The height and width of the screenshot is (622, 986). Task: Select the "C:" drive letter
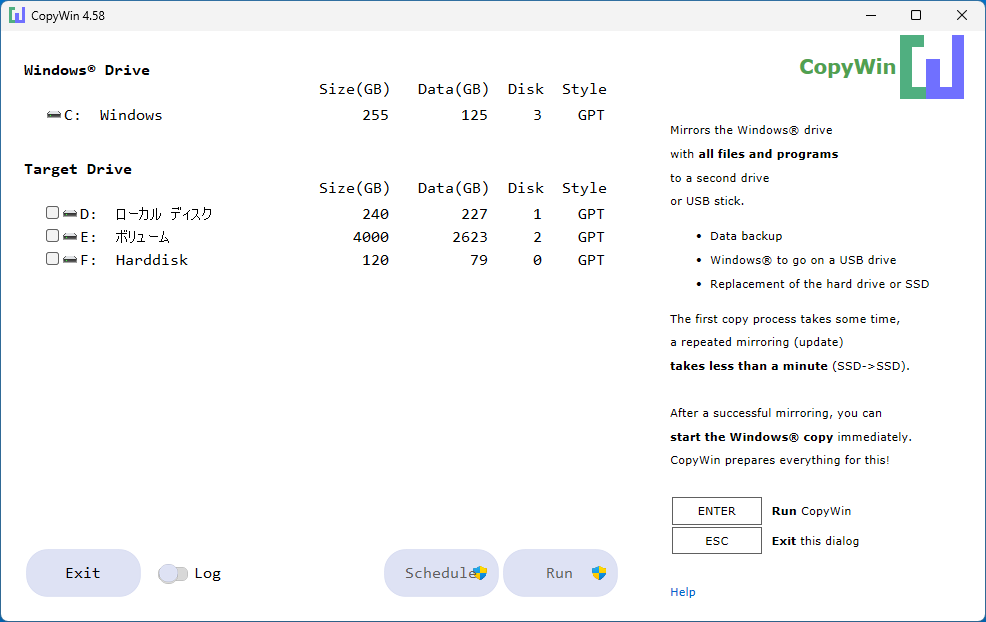[x=72, y=115]
